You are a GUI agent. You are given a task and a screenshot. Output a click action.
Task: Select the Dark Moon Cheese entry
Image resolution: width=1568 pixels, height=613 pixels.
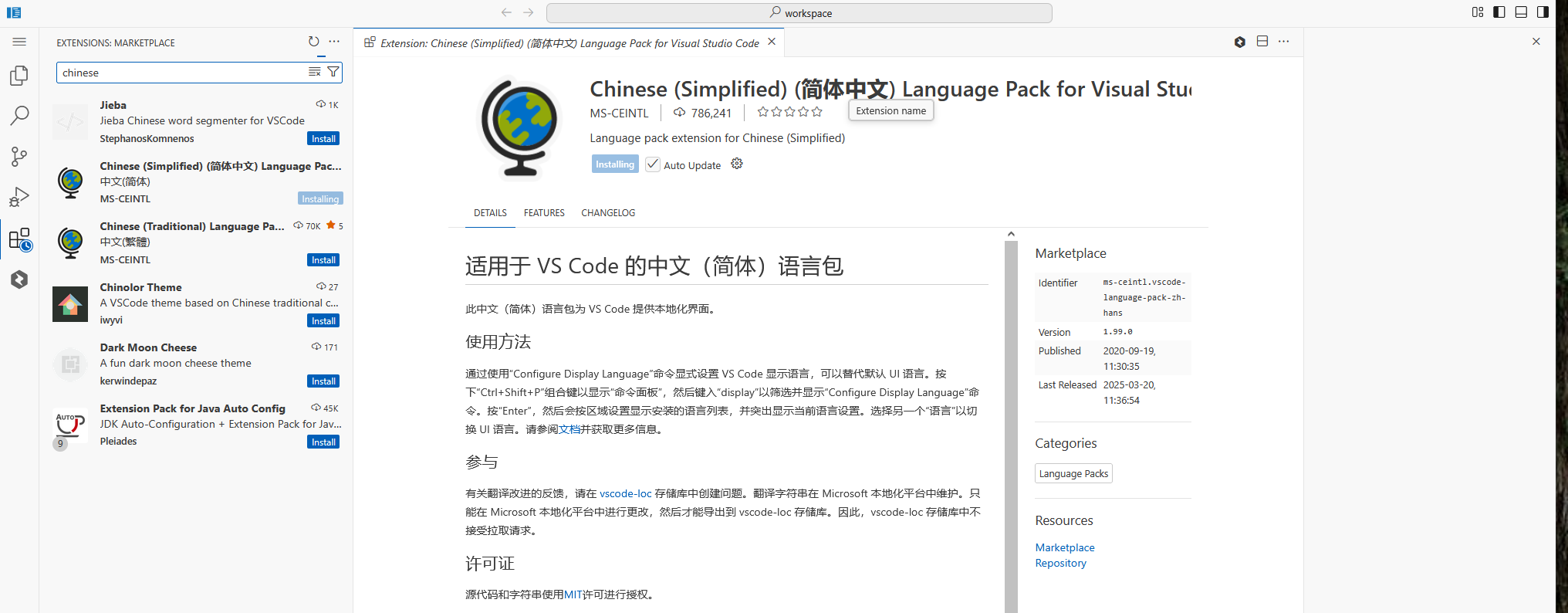coord(197,364)
